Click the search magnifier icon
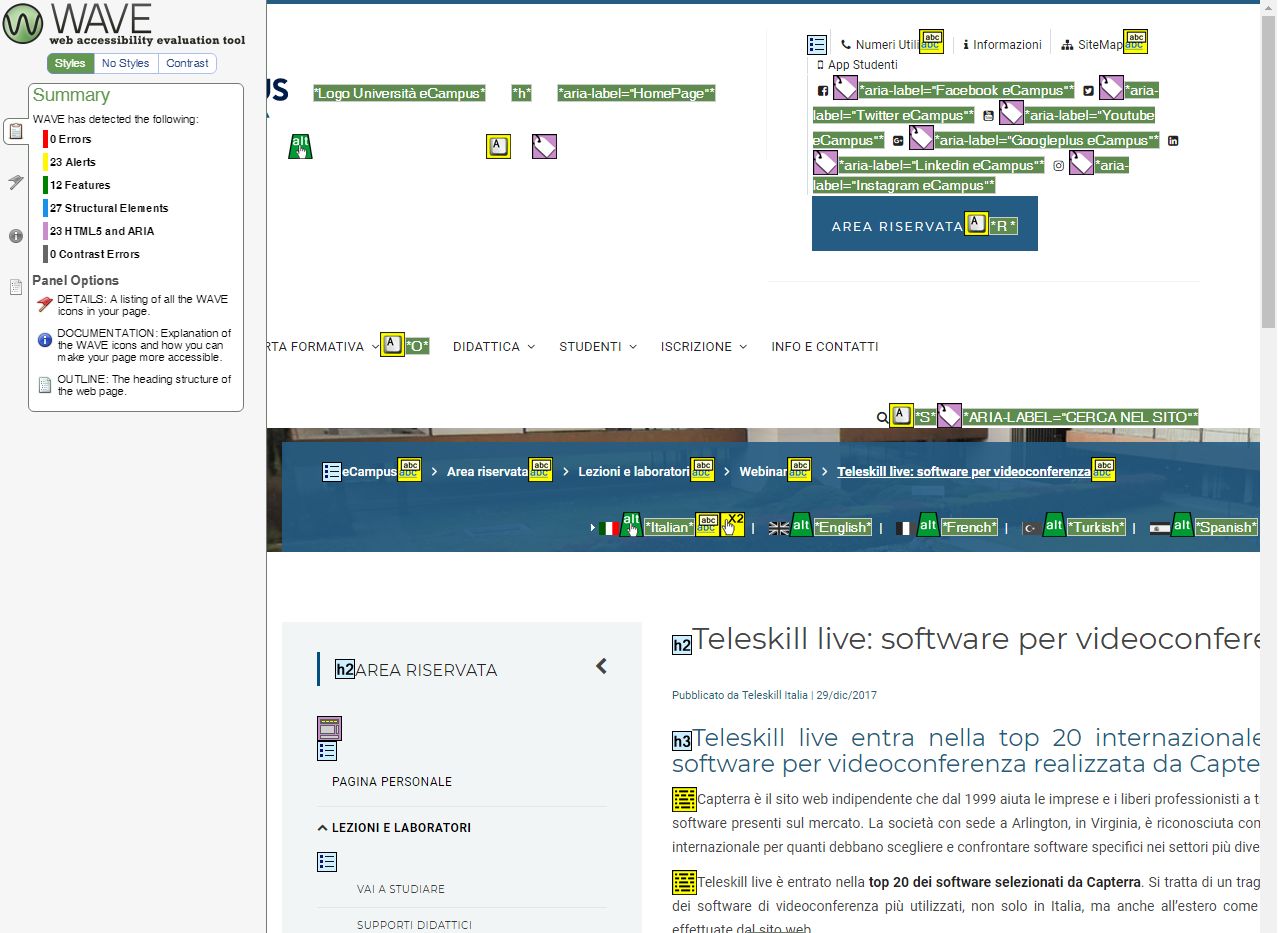Screen dimensions: 1279x933 [882, 417]
